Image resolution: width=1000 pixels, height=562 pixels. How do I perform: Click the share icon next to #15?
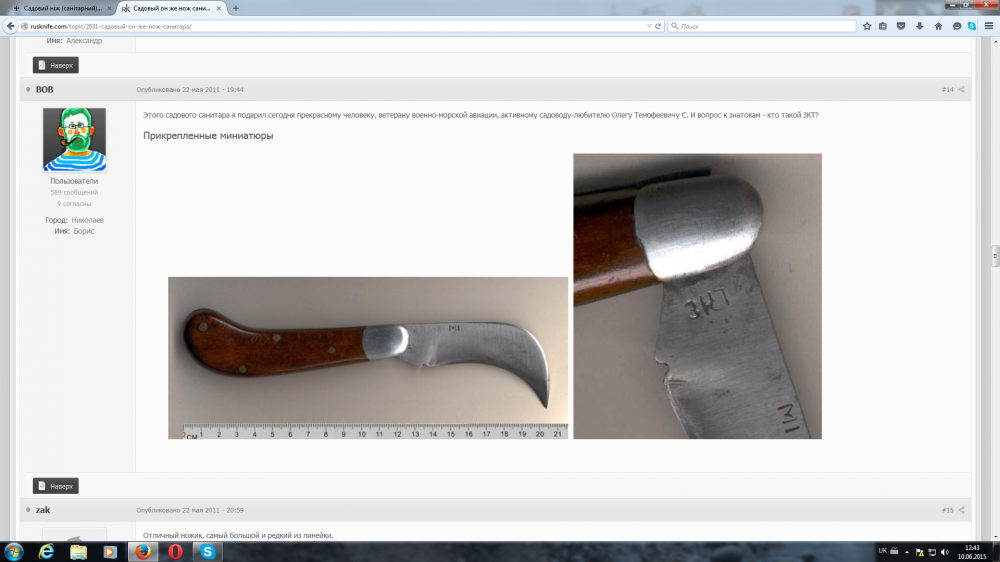pos(962,510)
